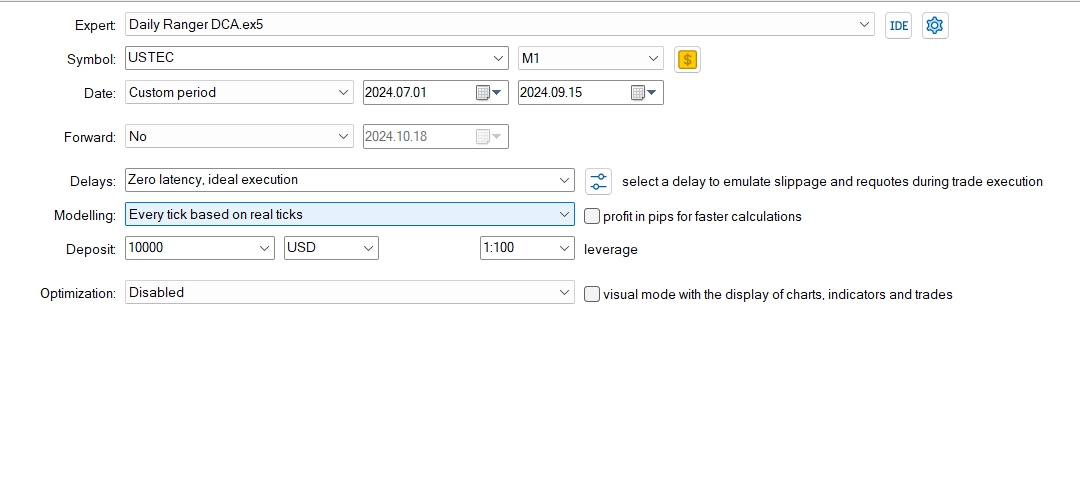Screen dimensions: 1080x482
Task: Open the M1 timeframe dropdown
Action: tap(654, 59)
